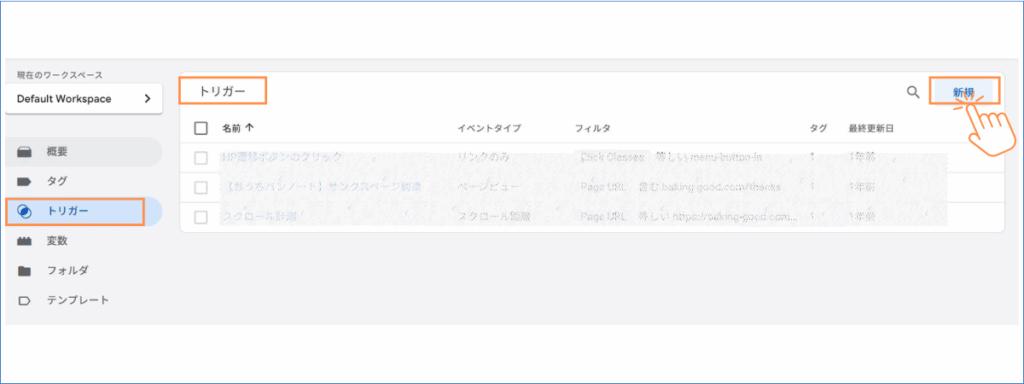Click the 概要 overview icon in sidebar
This screenshot has height=384, width=1024.
tap(24, 152)
